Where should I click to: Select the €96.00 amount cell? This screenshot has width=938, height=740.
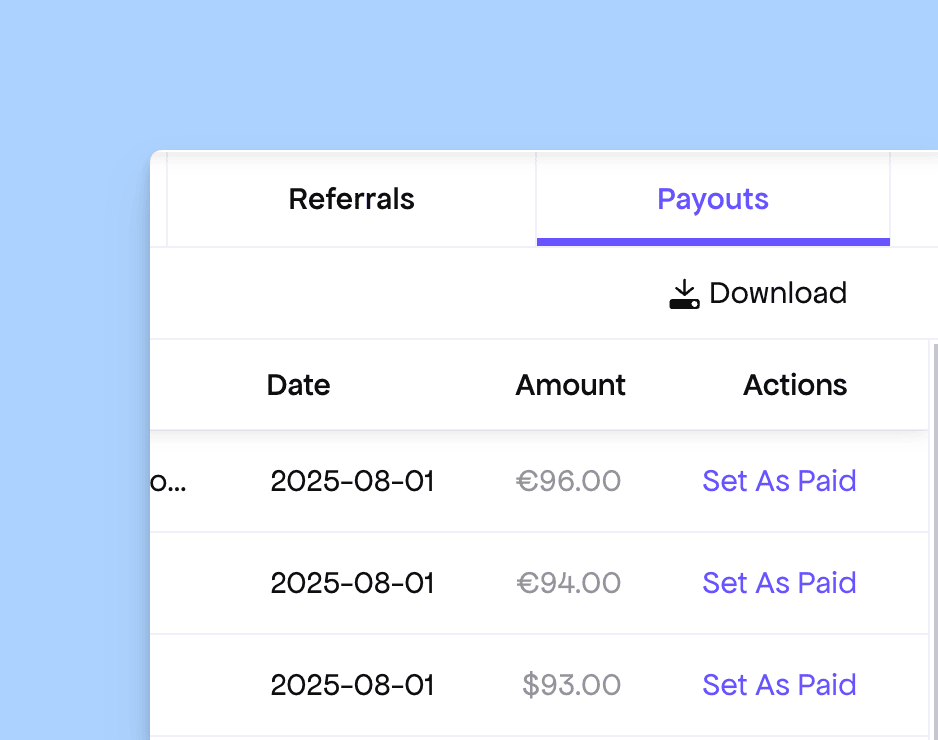568,481
